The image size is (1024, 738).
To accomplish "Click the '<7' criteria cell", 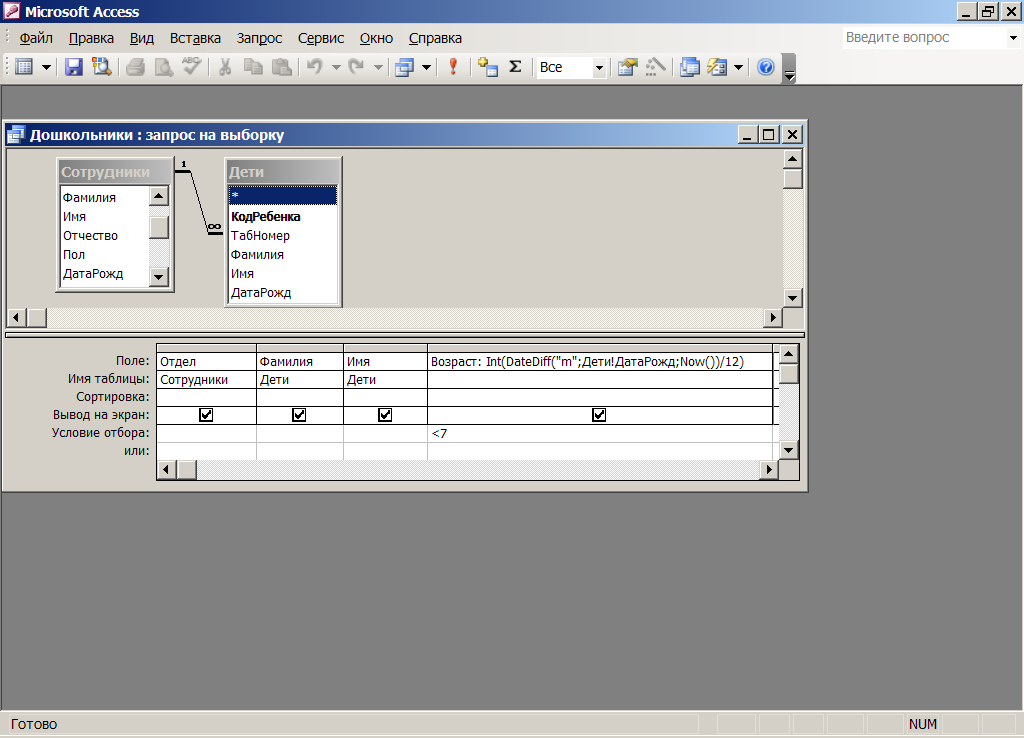I will (600, 433).
